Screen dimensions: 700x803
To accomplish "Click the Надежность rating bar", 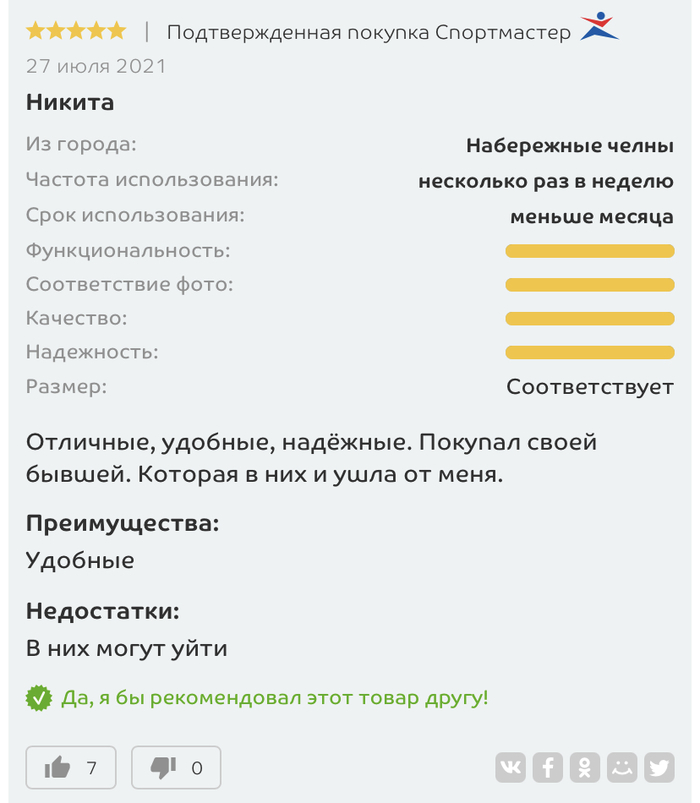I will coord(589,352).
